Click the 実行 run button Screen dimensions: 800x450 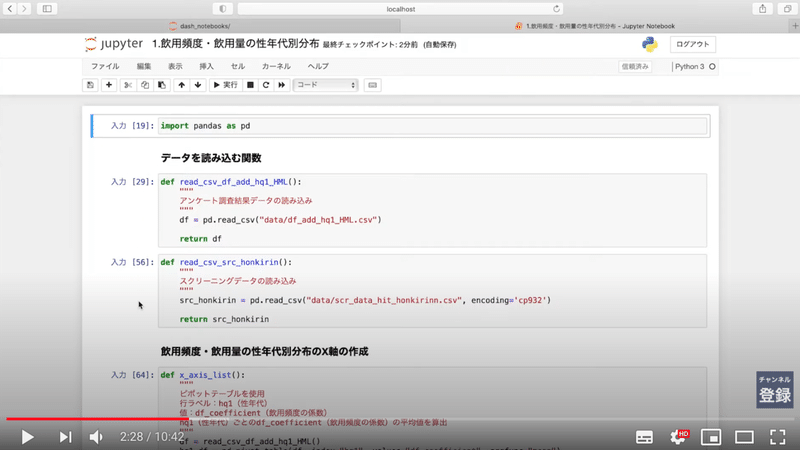click(226, 85)
